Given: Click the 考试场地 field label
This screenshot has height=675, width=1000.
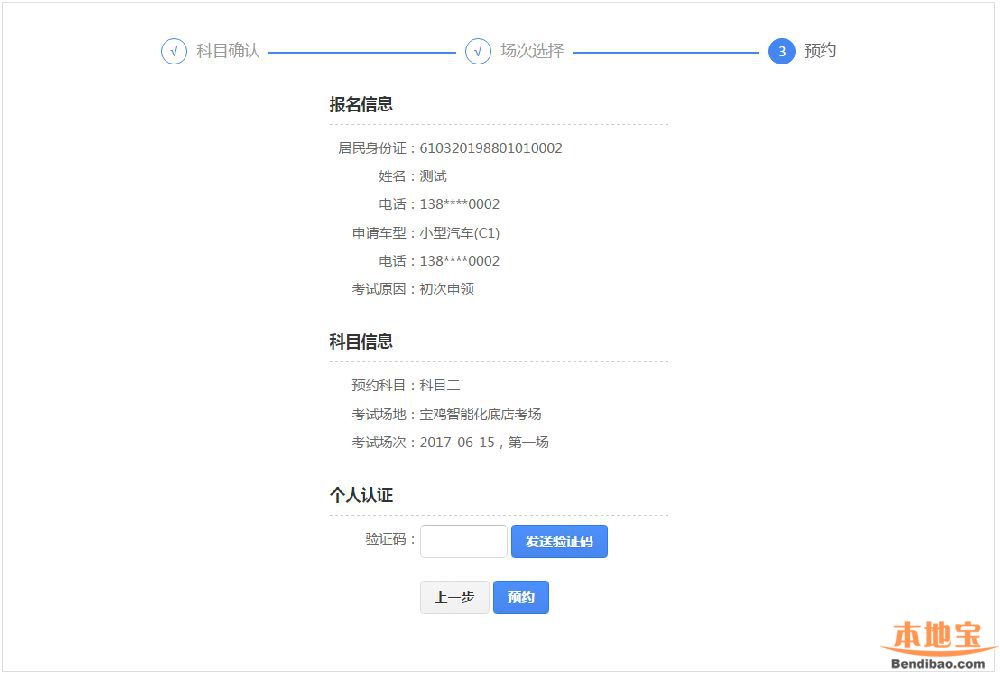Looking at the screenshot, I should (379, 414).
